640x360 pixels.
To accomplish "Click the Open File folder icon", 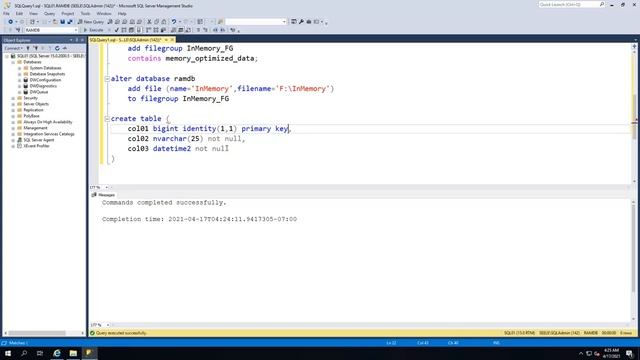I will click(55, 22).
